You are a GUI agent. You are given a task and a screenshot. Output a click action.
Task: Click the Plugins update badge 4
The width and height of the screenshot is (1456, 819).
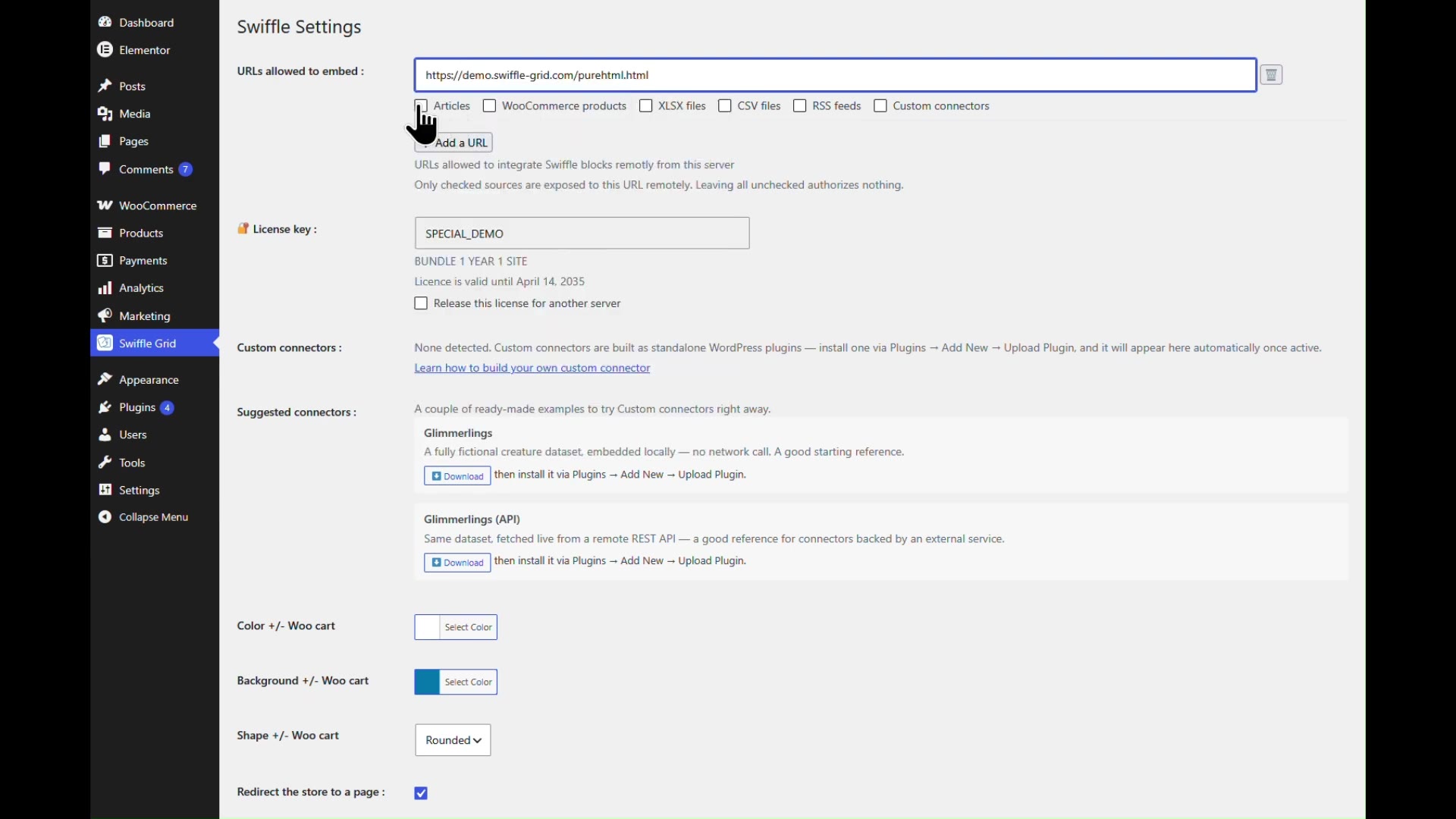(168, 408)
